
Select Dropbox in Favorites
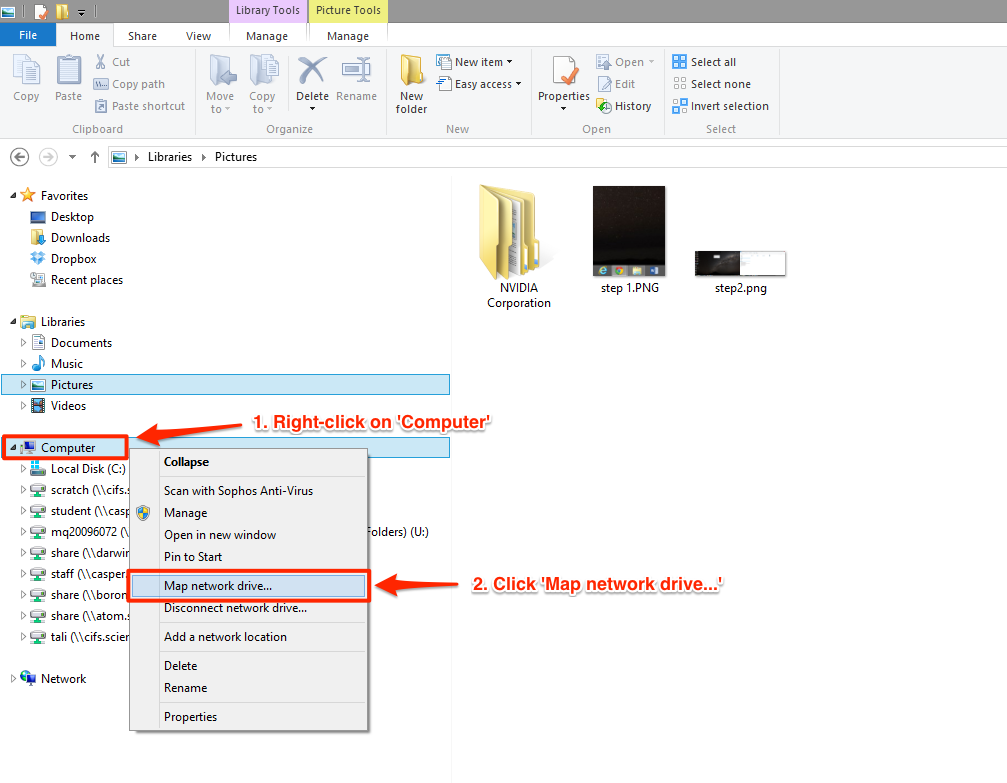pos(73,259)
